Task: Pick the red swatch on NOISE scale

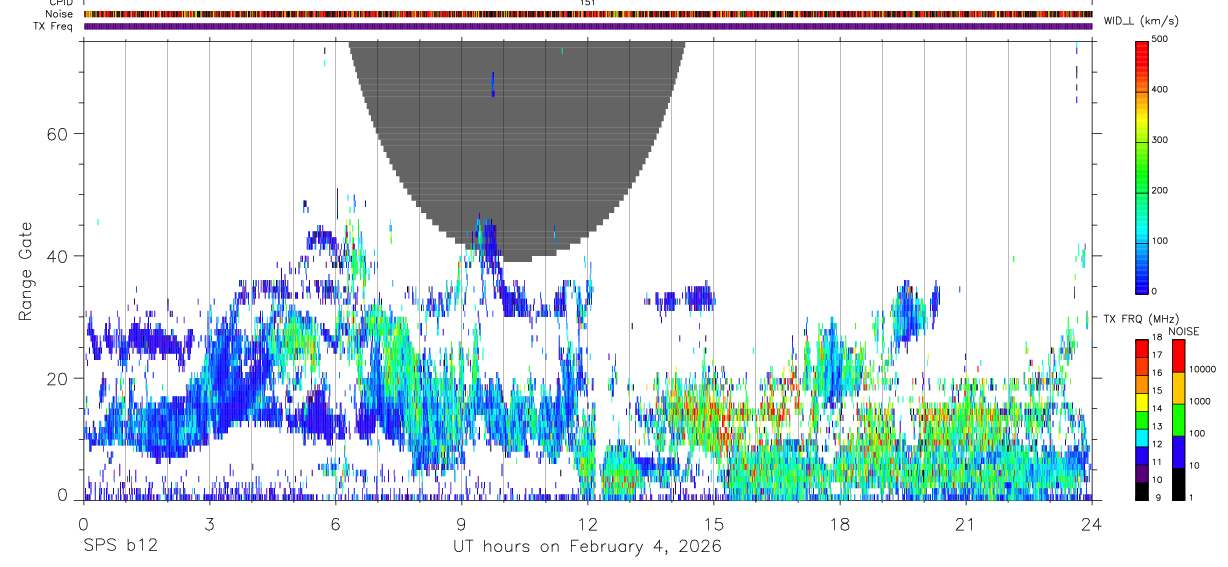Action: (1177, 355)
